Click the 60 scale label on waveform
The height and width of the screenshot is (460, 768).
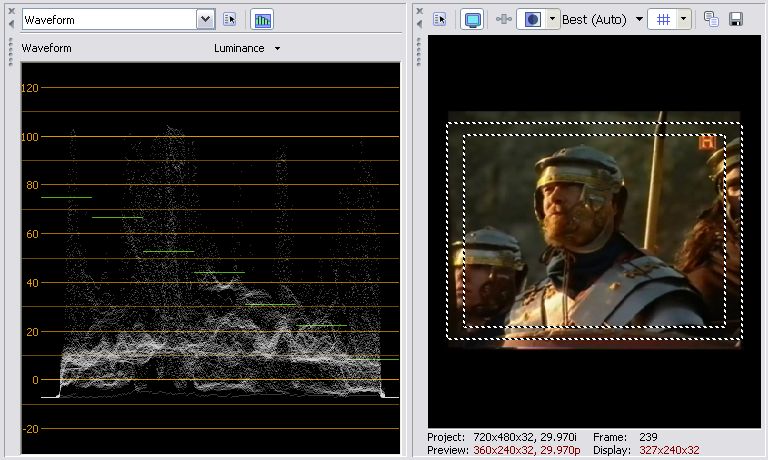click(32, 234)
